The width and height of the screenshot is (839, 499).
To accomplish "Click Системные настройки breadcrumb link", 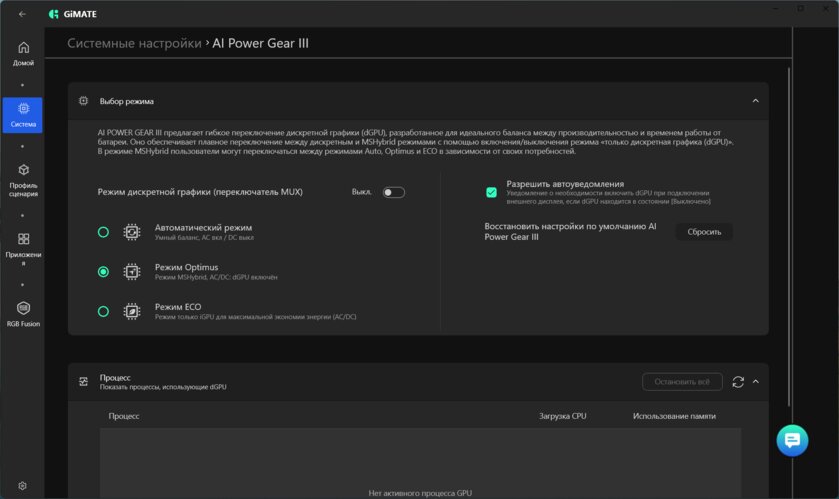I will [x=134, y=43].
